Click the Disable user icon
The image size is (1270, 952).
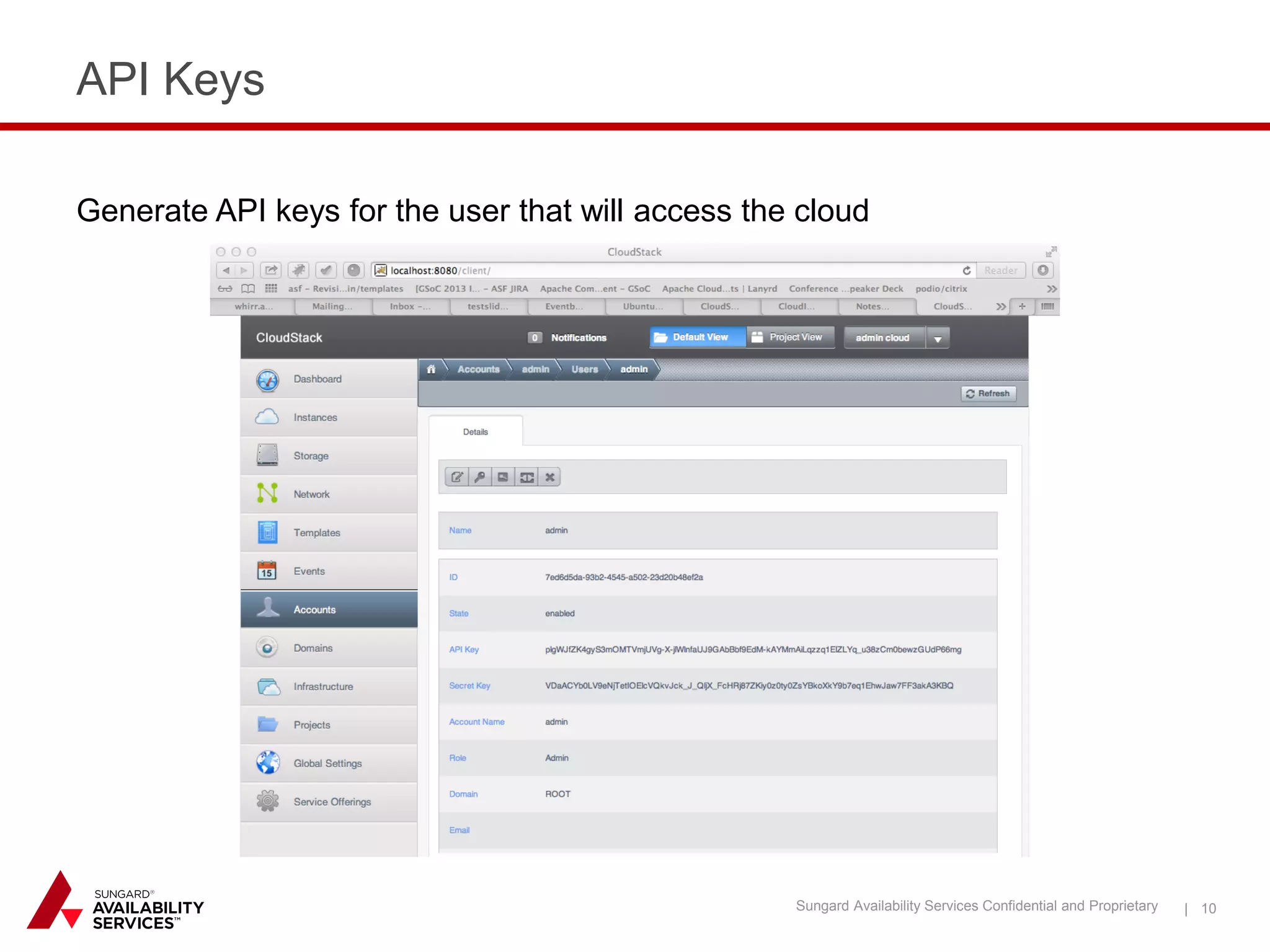click(526, 477)
